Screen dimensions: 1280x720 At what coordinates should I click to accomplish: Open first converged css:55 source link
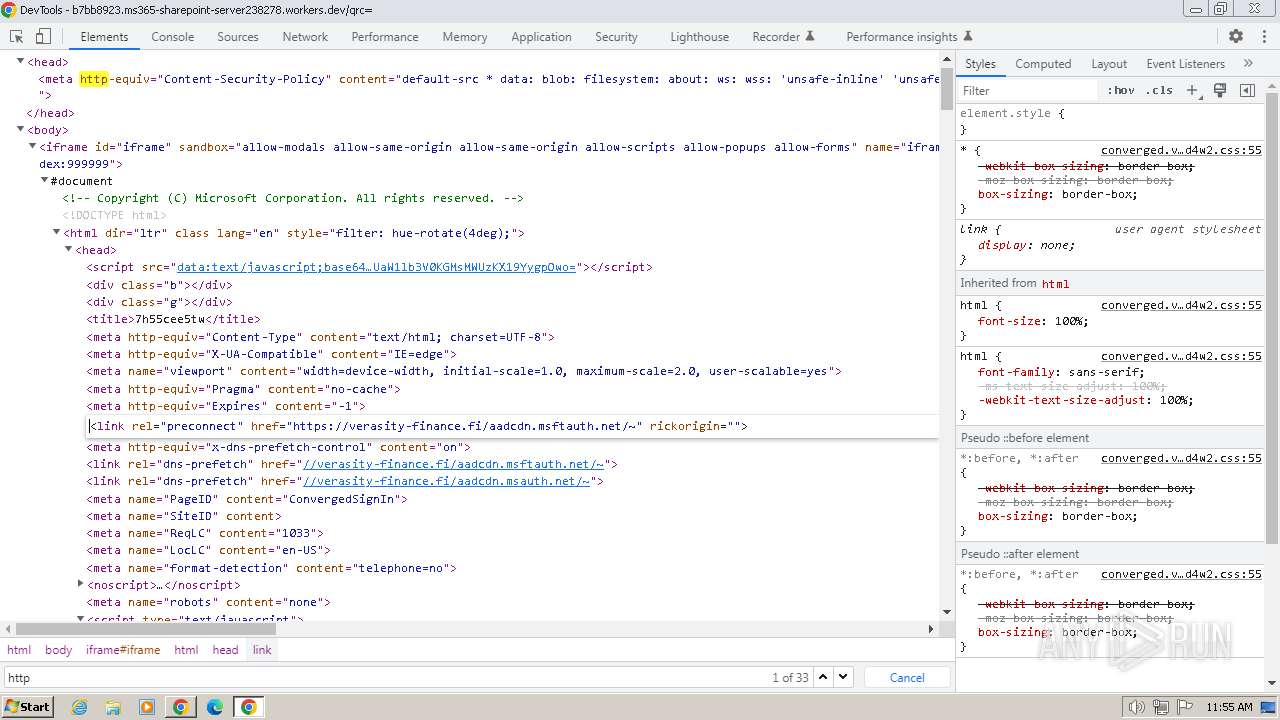pyautogui.click(x=1181, y=150)
